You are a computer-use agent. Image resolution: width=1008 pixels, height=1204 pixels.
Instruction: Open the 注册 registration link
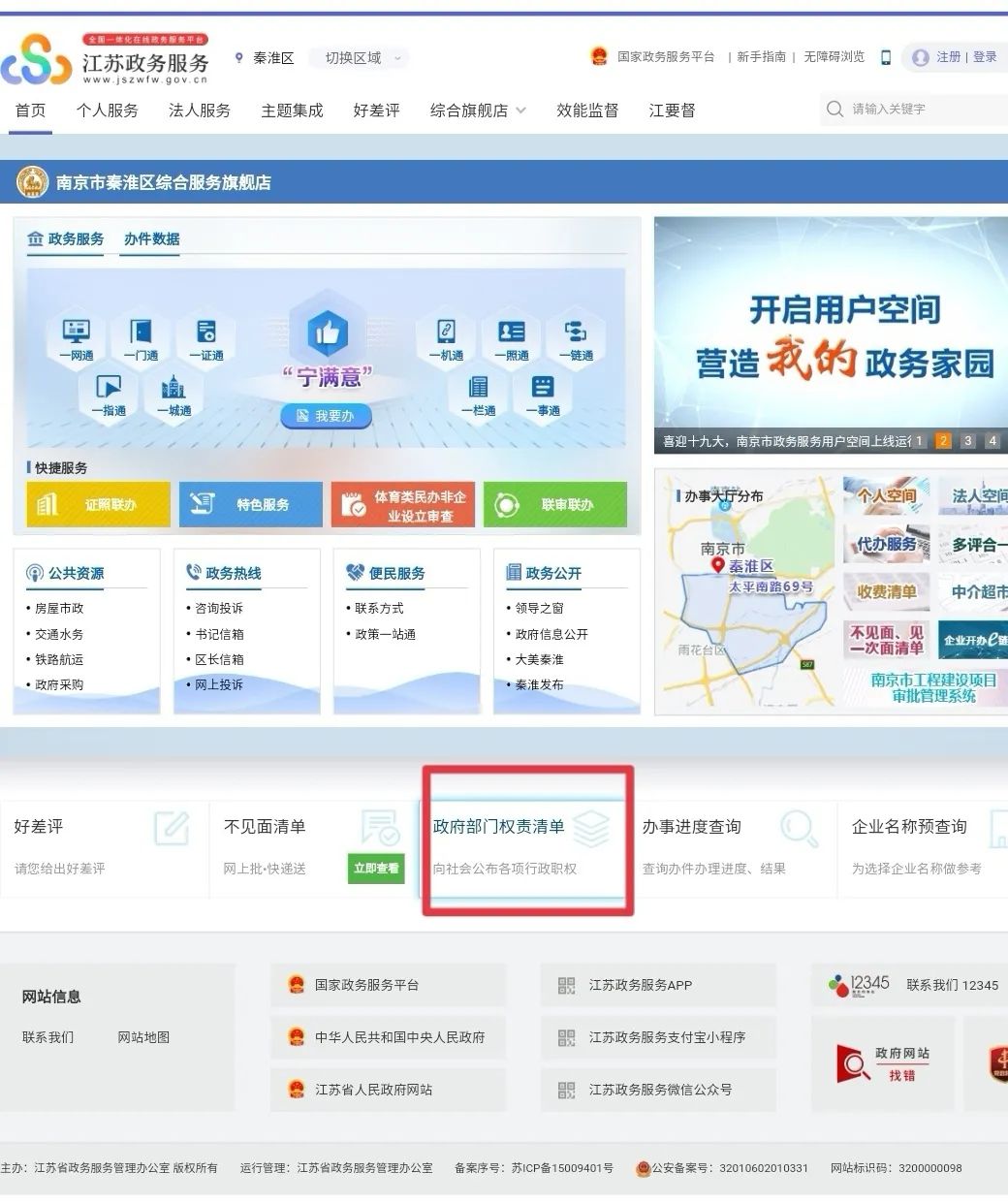[x=947, y=57]
